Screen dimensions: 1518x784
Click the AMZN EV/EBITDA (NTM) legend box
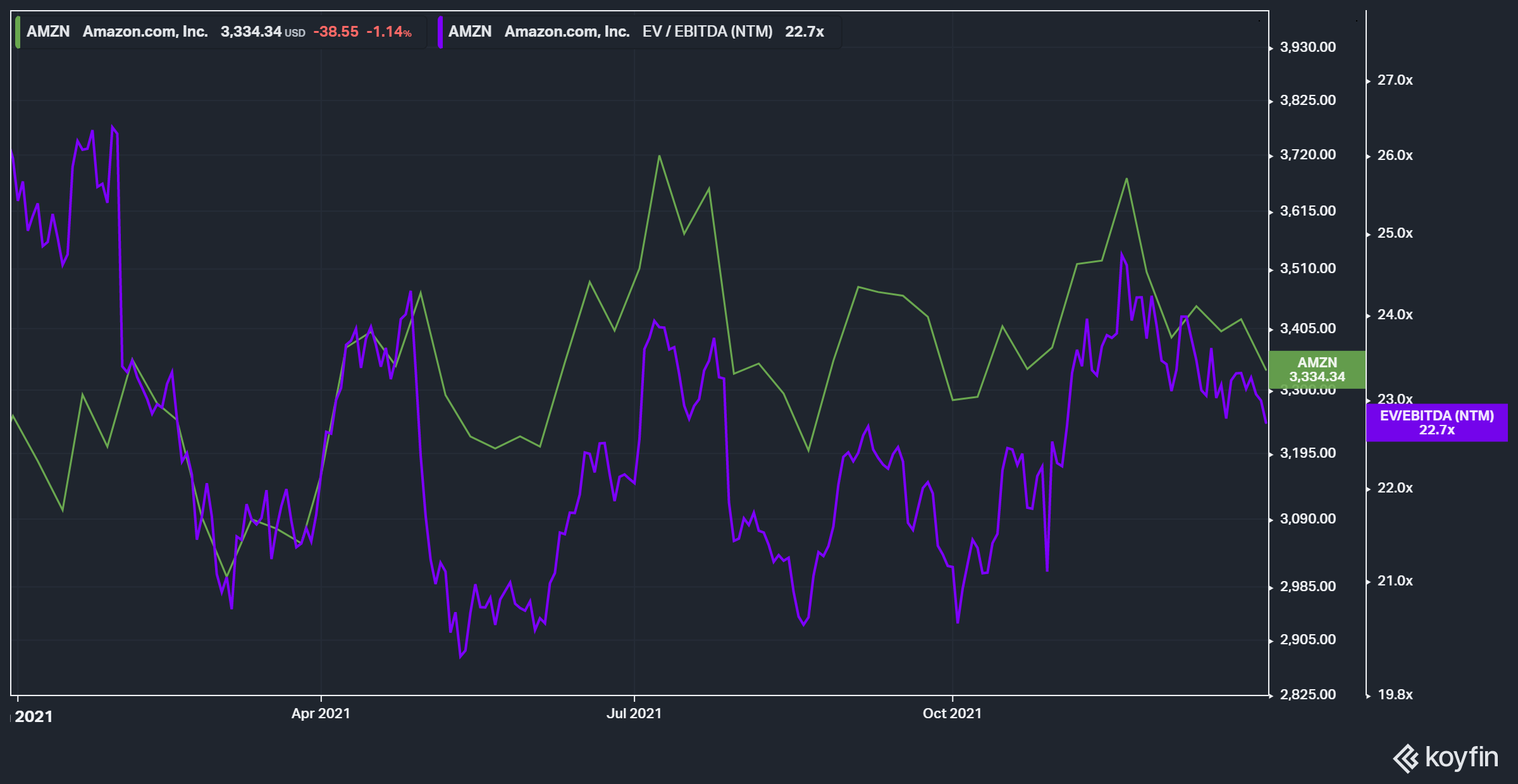pyautogui.click(x=639, y=32)
